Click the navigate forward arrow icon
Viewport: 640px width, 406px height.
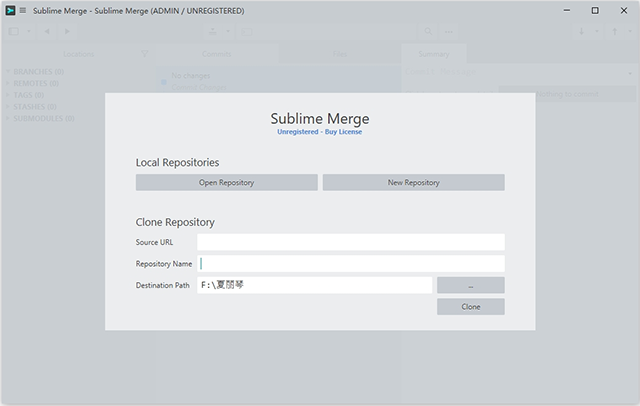(66, 32)
